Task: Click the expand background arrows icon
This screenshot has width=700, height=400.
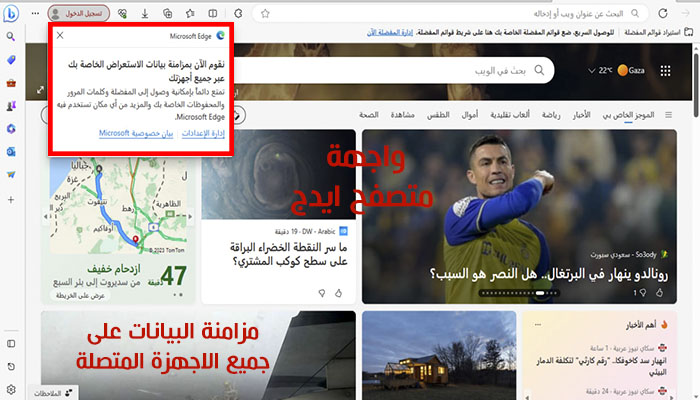Action: pos(40,90)
